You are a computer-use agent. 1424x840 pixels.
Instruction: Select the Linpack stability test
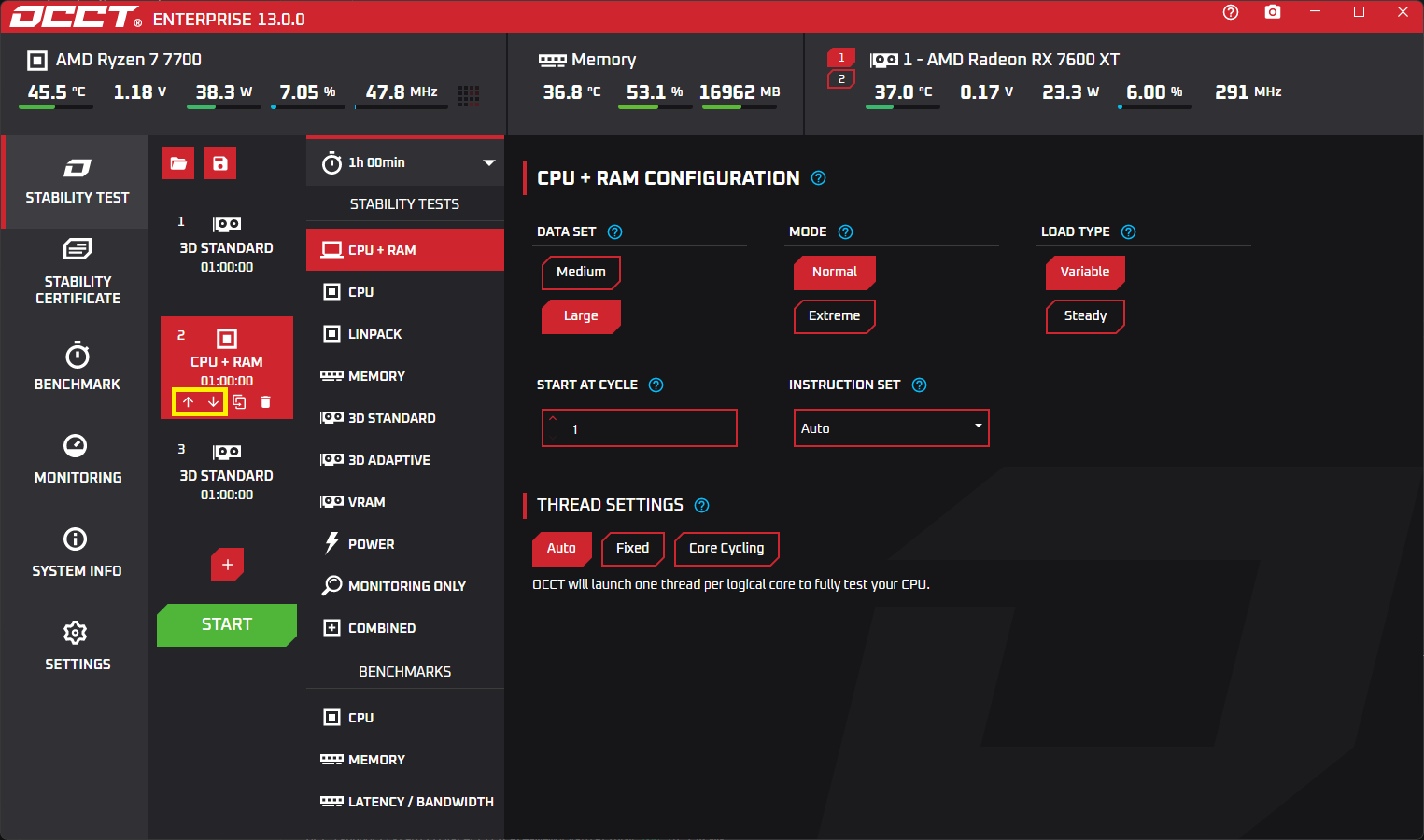(374, 334)
